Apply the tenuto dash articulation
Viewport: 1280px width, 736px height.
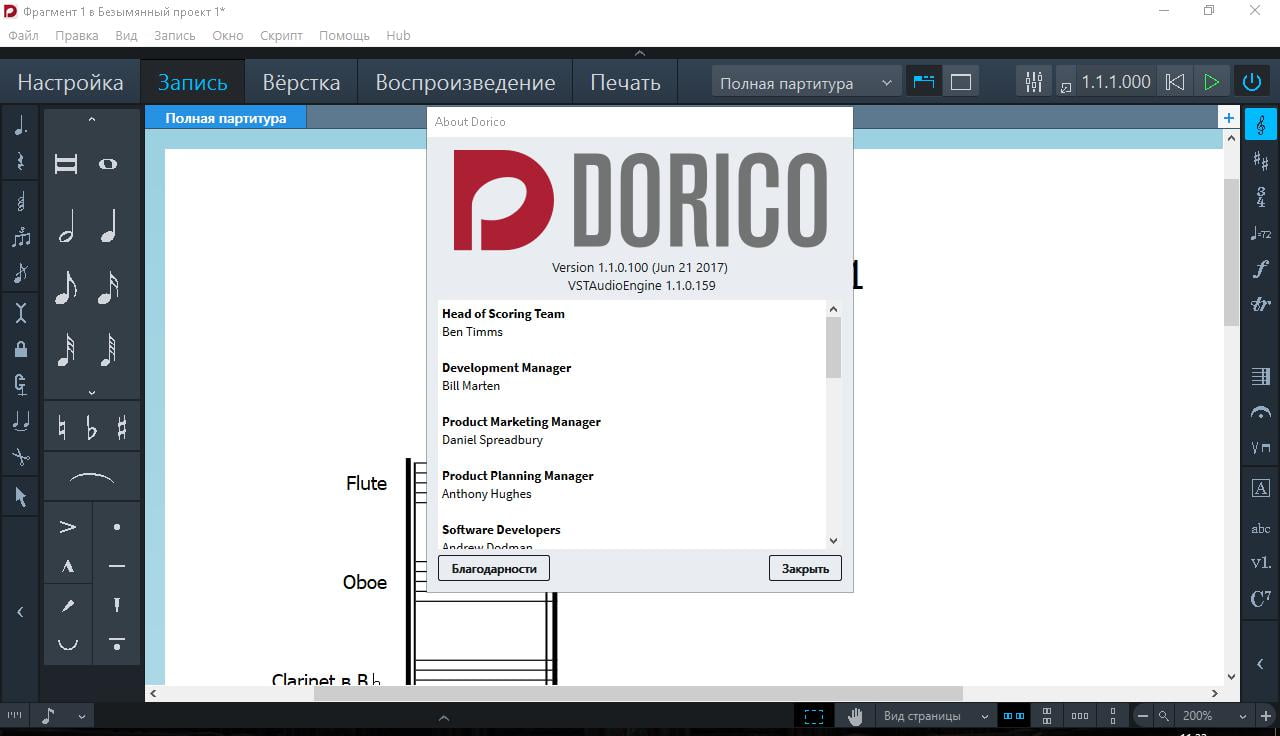pyautogui.click(x=117, y=566)
